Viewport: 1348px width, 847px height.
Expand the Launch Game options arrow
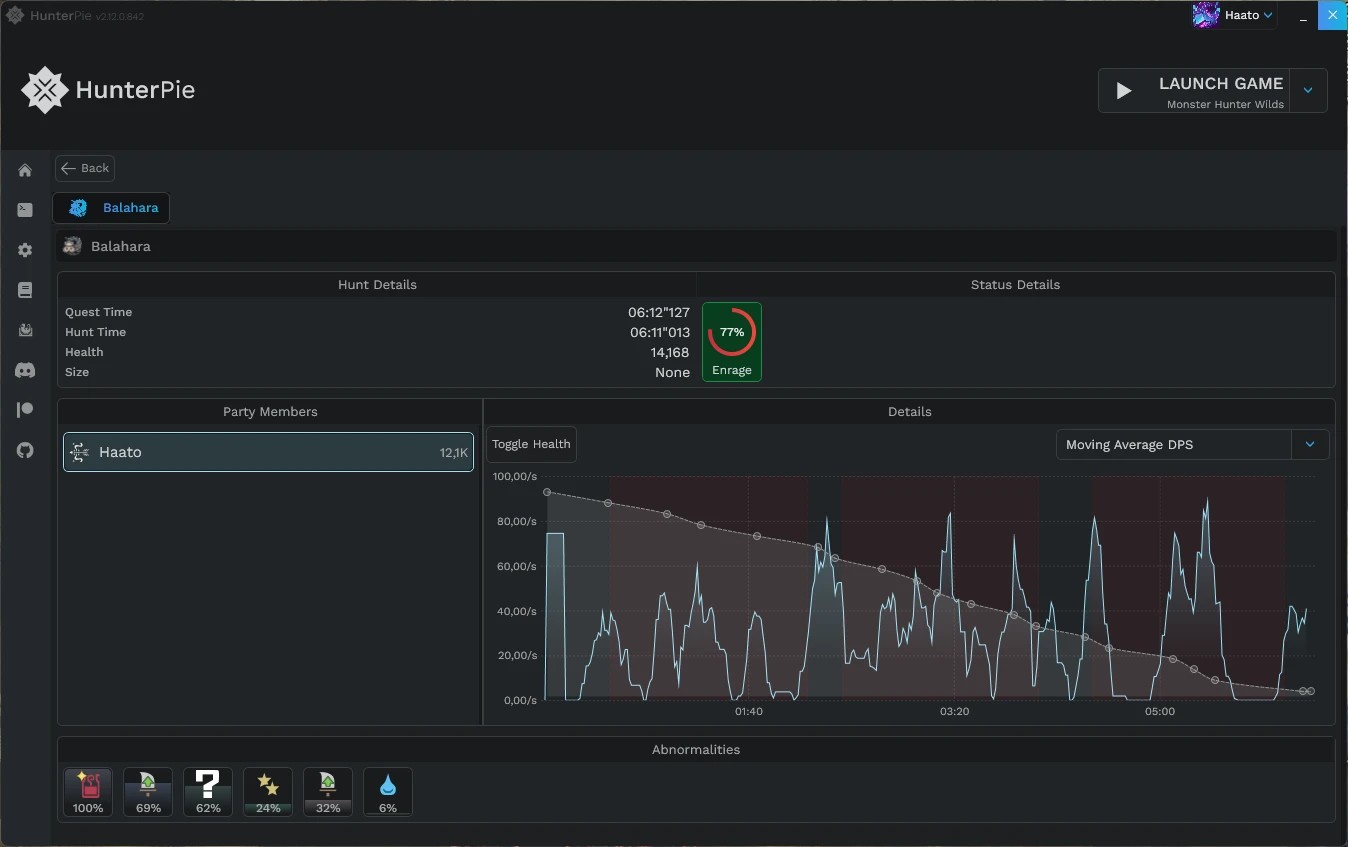click(1308, 91)
